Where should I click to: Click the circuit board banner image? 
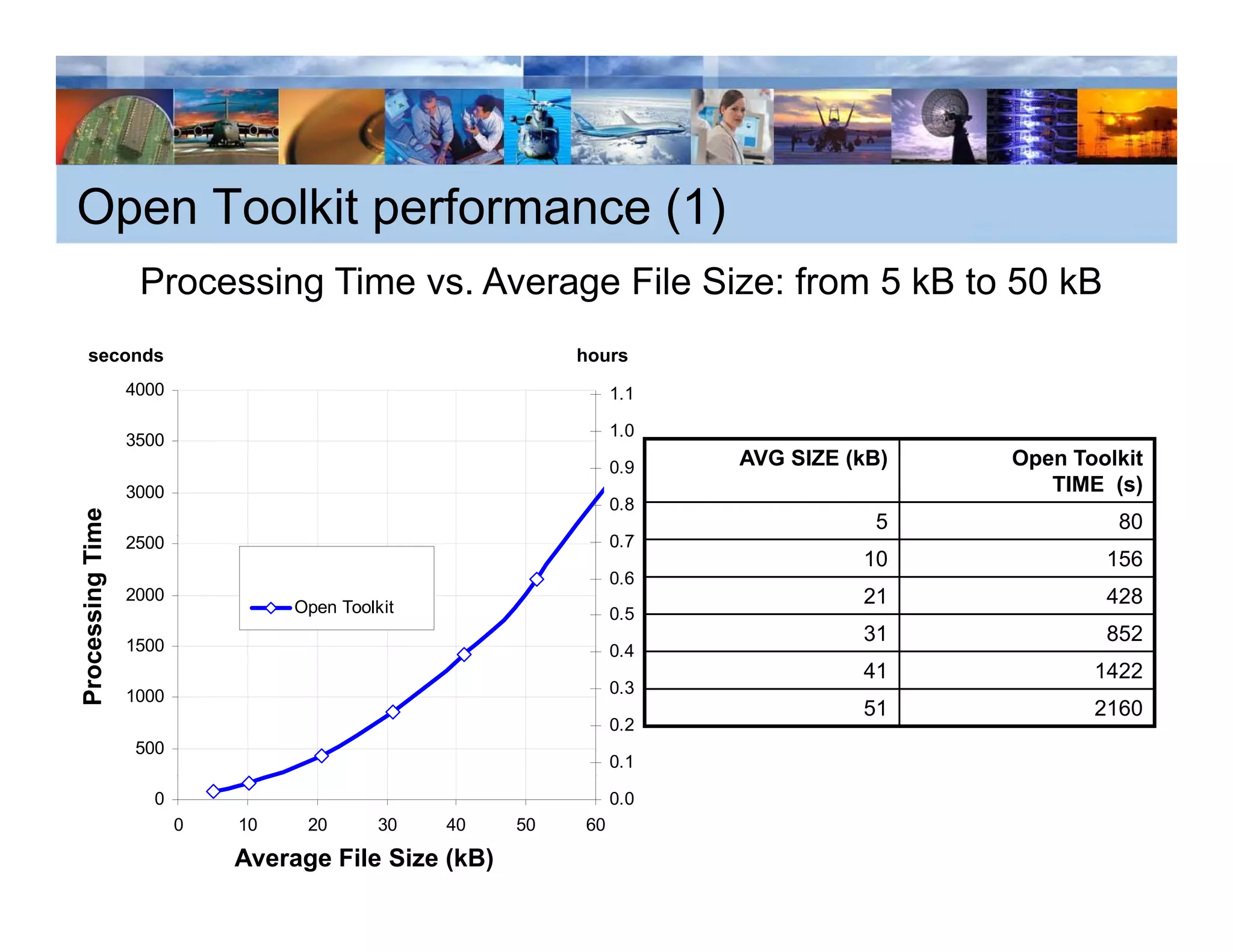pyautogui.click(x=115, y=126)
